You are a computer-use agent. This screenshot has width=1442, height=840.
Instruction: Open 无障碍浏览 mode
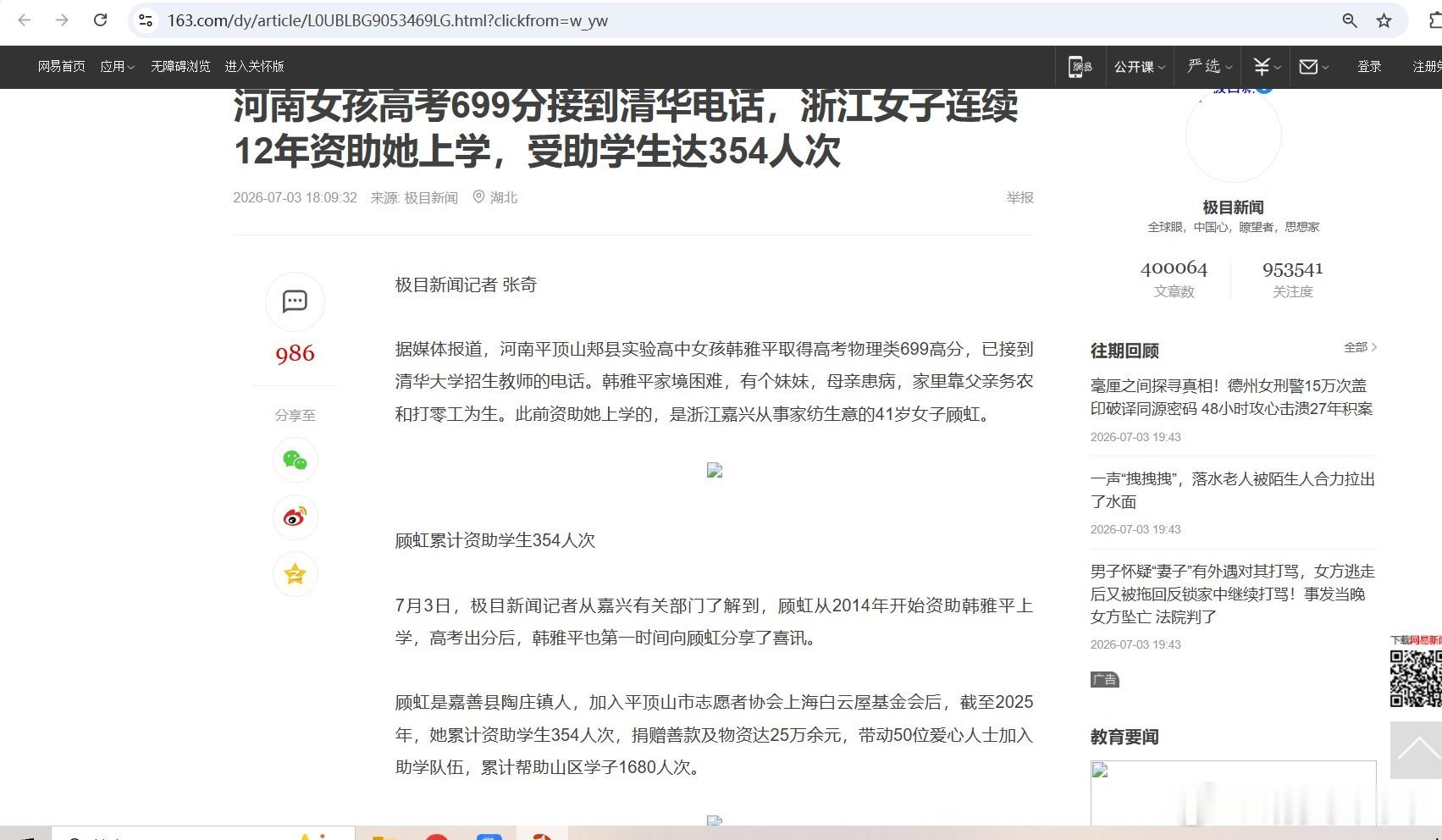[180, 67]
